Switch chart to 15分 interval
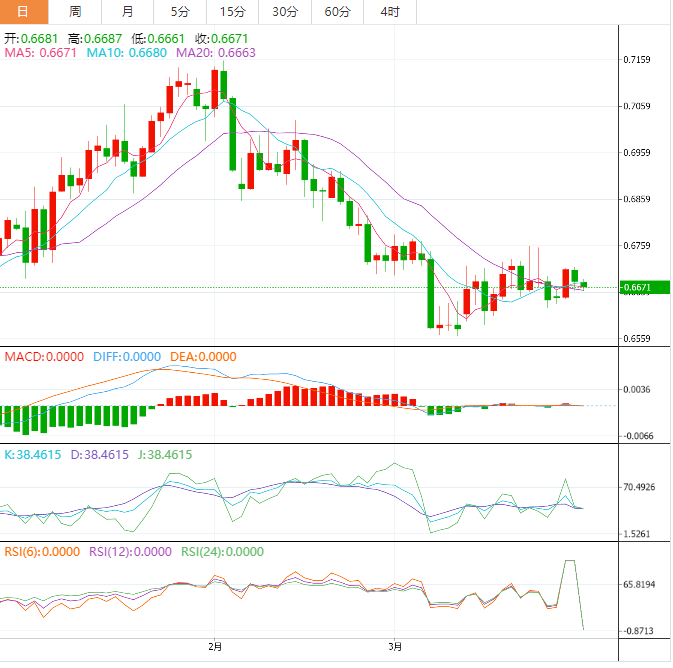673x668 pixels. coord(231,12)
